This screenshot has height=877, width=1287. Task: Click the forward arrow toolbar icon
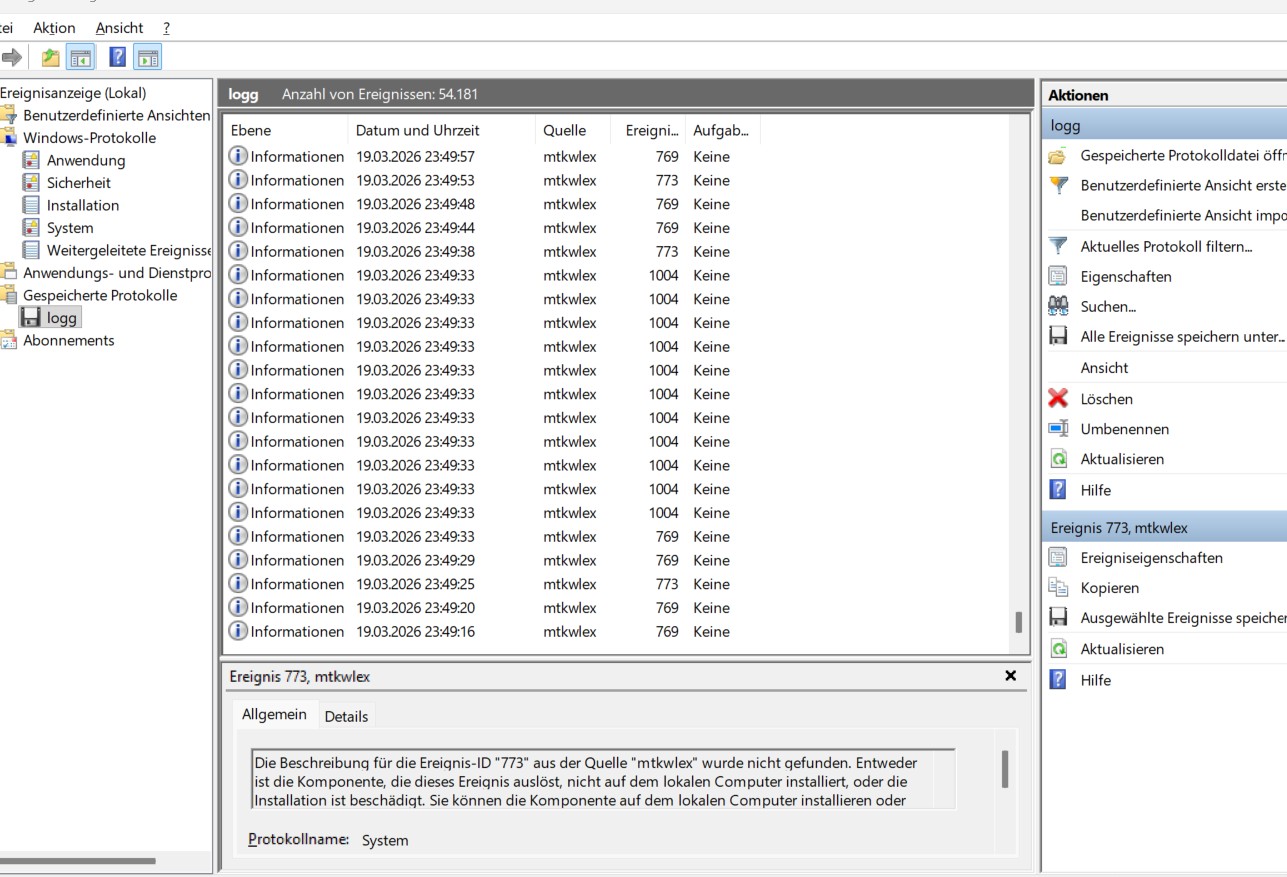point(11,58)
